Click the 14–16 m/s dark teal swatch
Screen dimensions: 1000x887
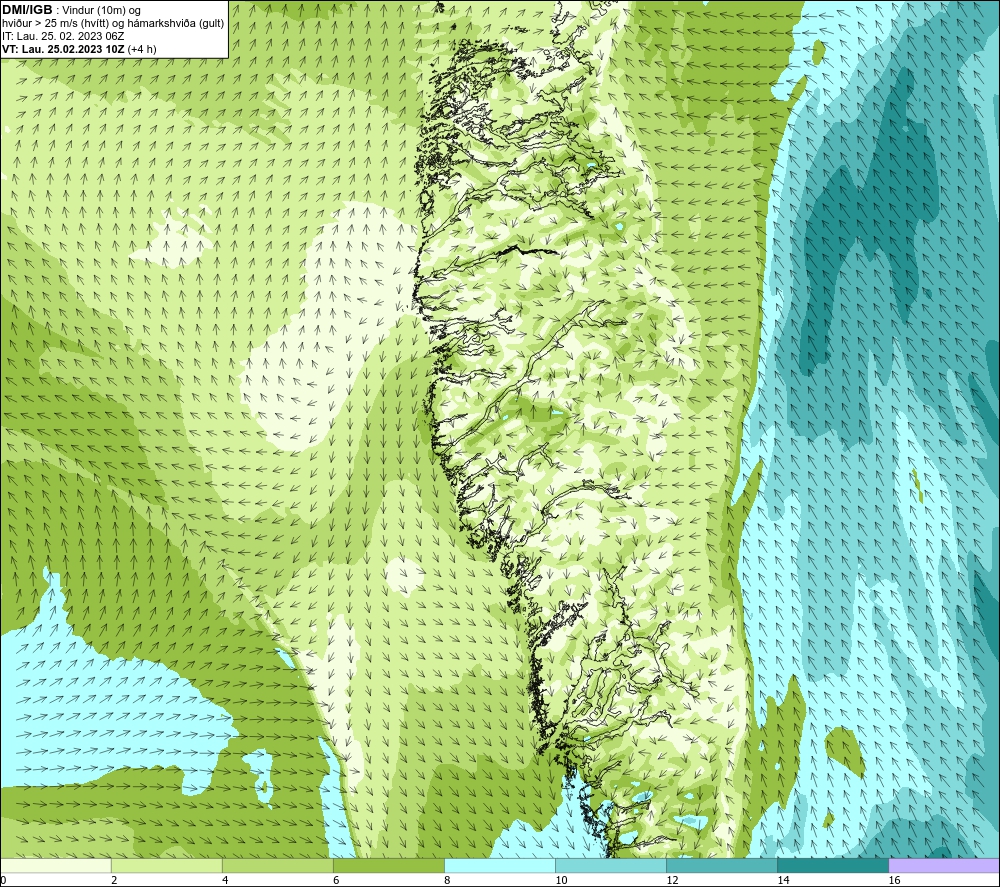tap(833, 865)
